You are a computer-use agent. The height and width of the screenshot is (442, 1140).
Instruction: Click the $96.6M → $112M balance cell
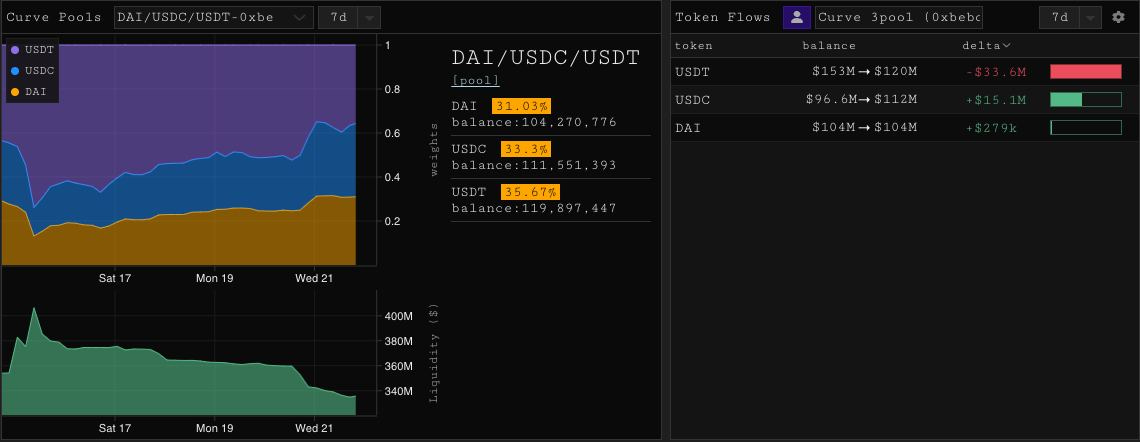tap(862, 100)
